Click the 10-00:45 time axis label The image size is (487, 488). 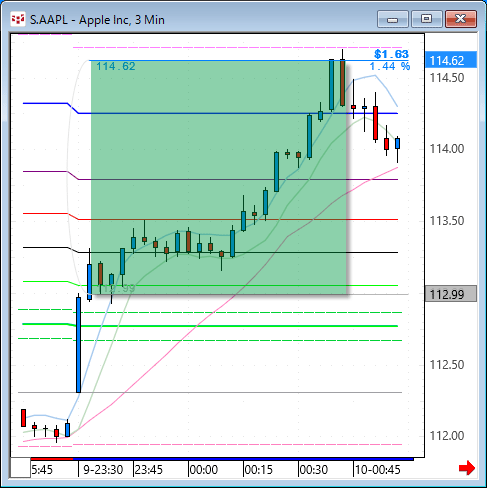[377, 470]
